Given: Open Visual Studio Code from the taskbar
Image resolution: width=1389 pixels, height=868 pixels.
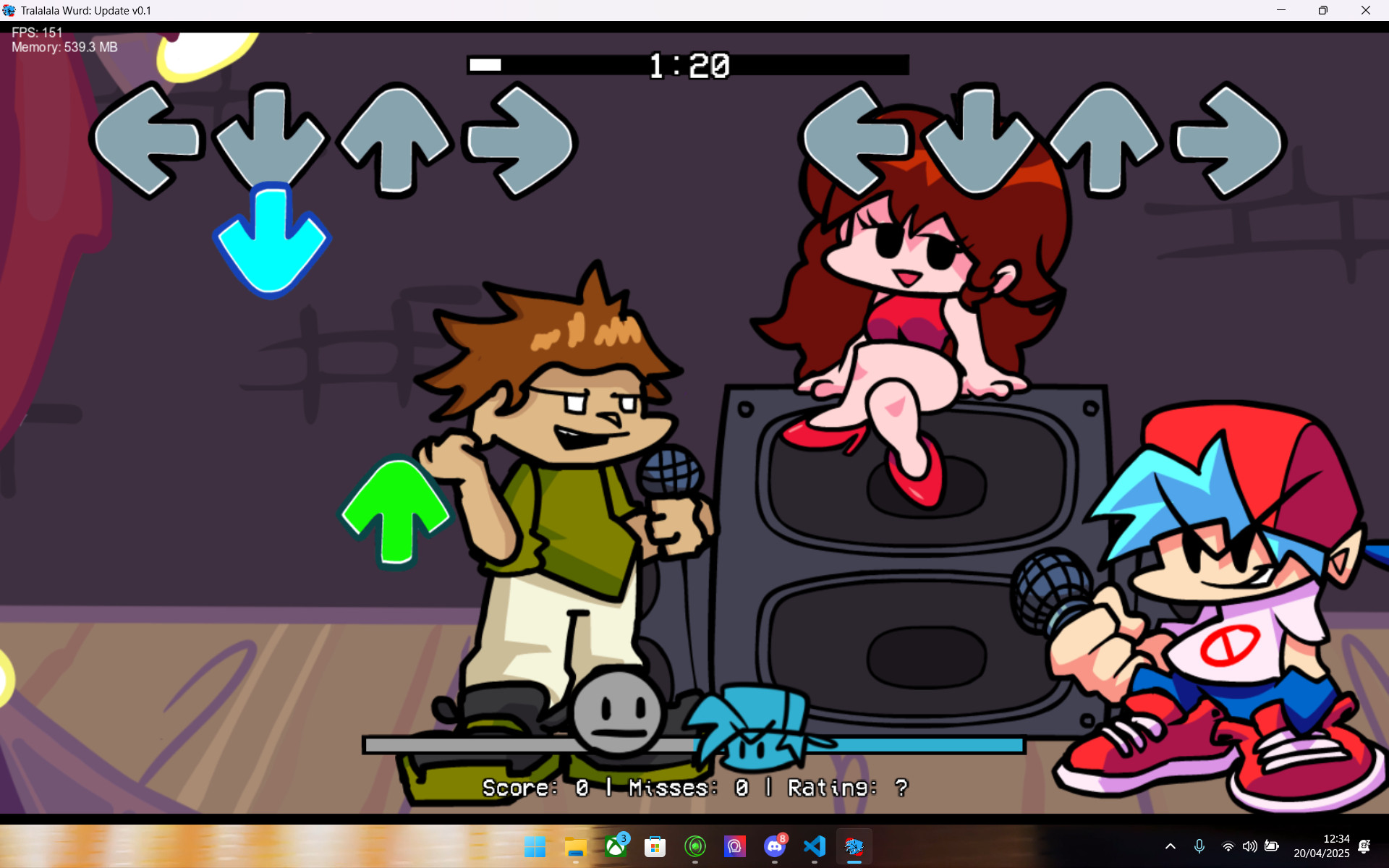Looking at the screenshot, I should click(815, 846).
